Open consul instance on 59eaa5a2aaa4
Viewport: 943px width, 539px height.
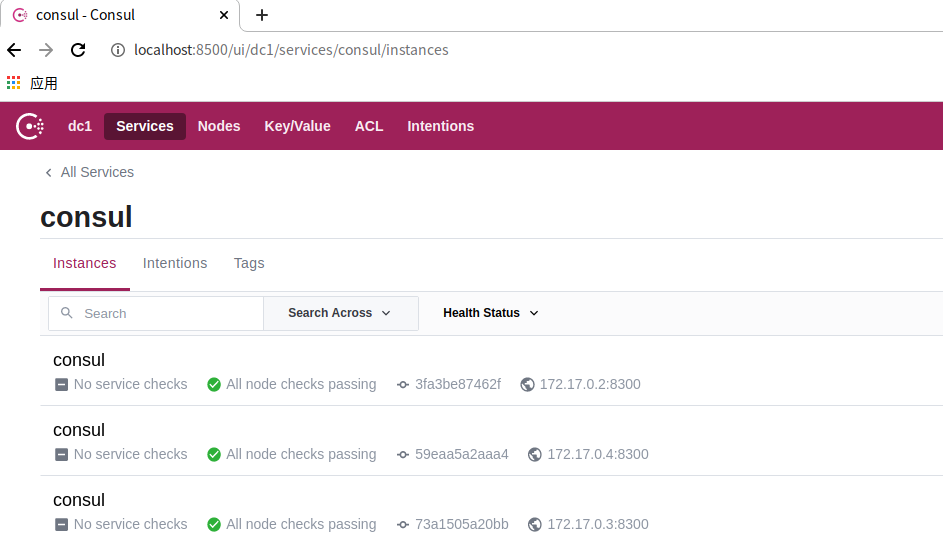pos(79,430)
